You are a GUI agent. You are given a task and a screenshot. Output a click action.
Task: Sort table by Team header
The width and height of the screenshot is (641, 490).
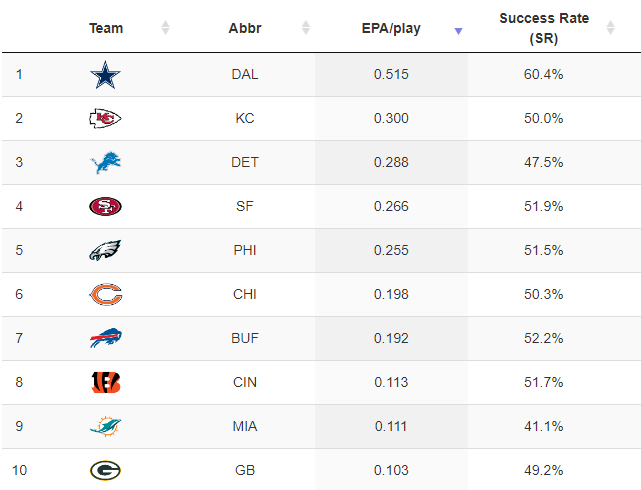(106, 28)
